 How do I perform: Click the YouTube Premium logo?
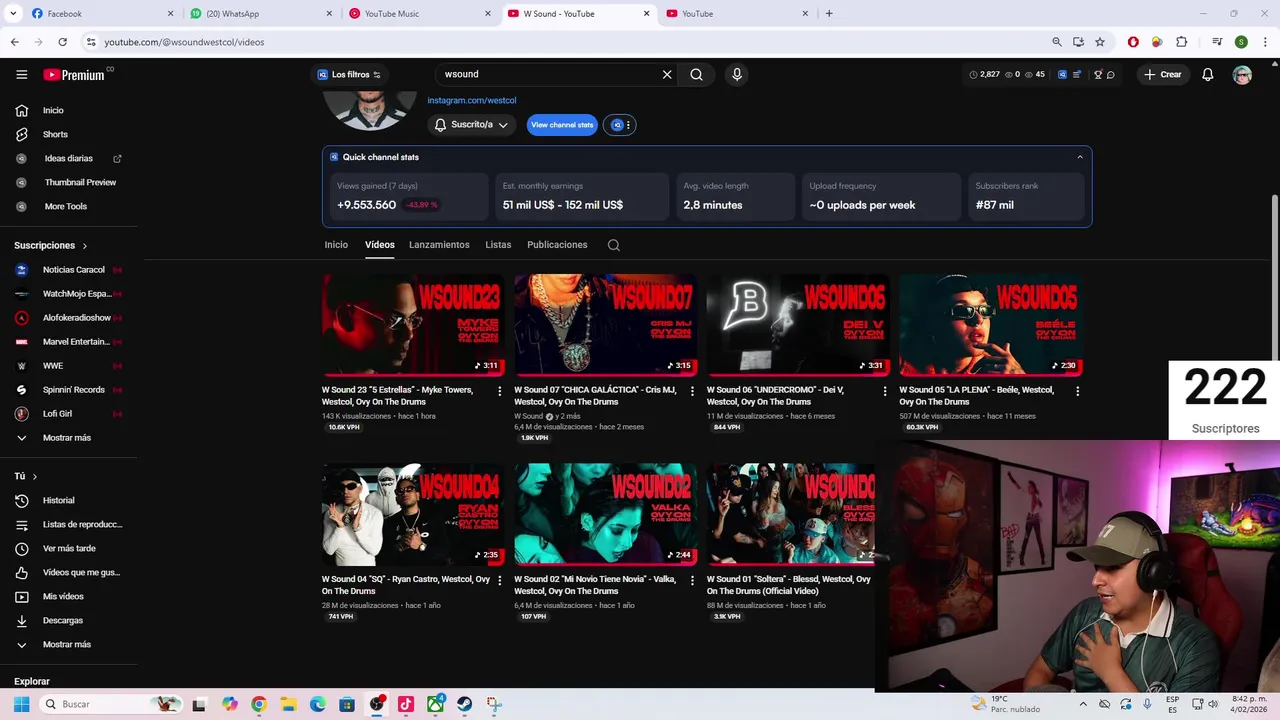coord(74,74)
